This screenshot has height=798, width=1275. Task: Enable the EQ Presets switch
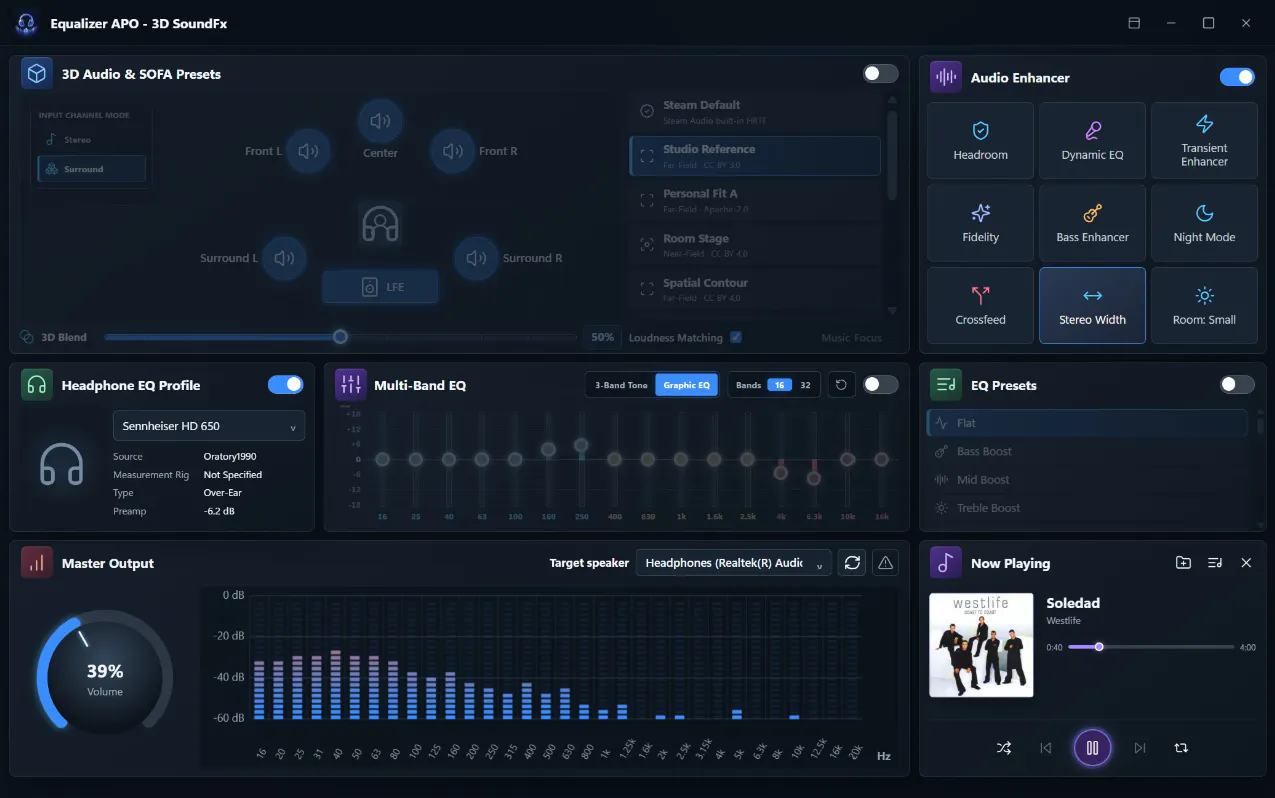pos(1237,385)
